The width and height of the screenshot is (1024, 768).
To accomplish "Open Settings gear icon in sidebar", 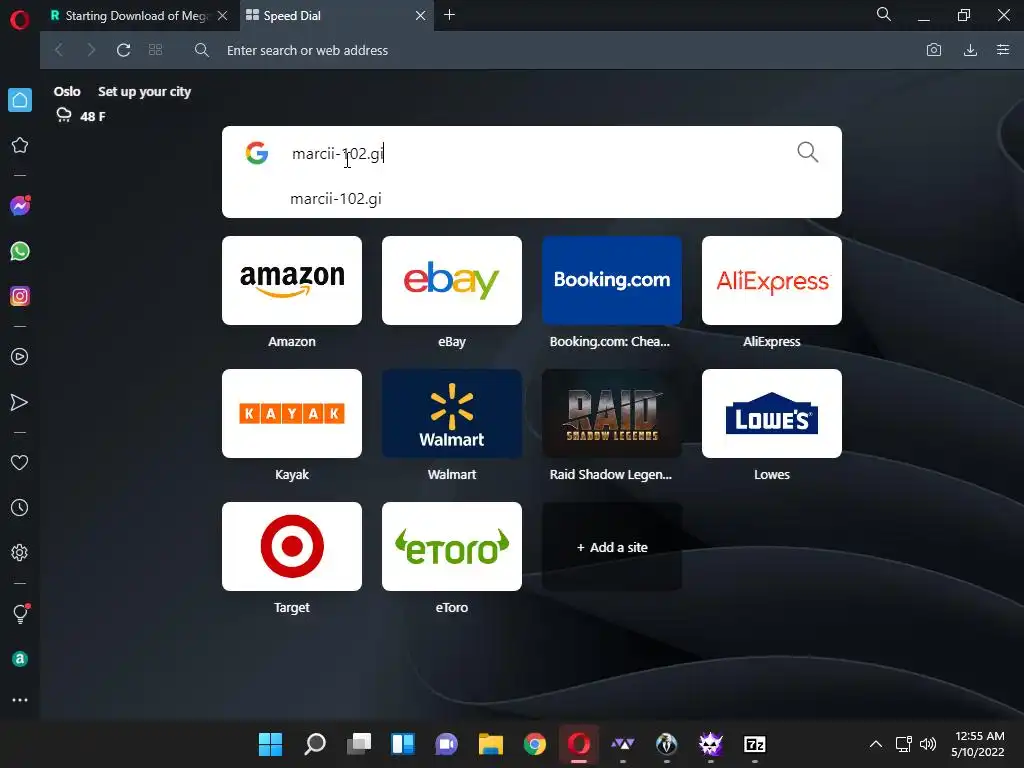I will click(x=20, y=552).
